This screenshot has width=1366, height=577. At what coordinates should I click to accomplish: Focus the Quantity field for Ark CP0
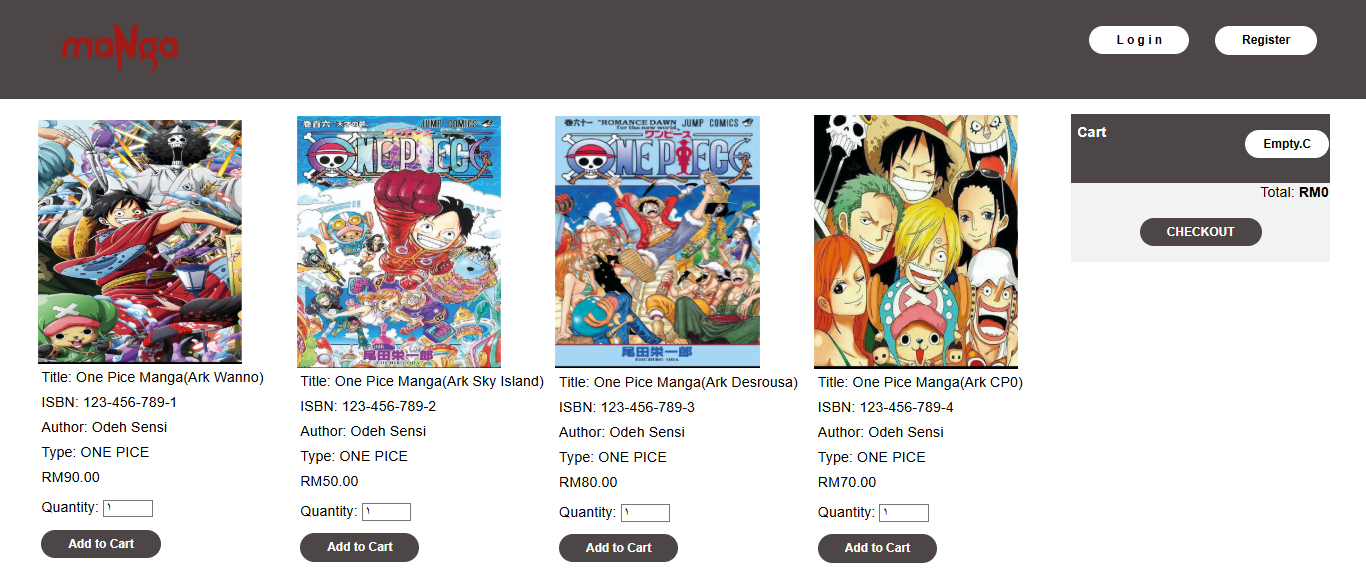(x=904, y=513)
